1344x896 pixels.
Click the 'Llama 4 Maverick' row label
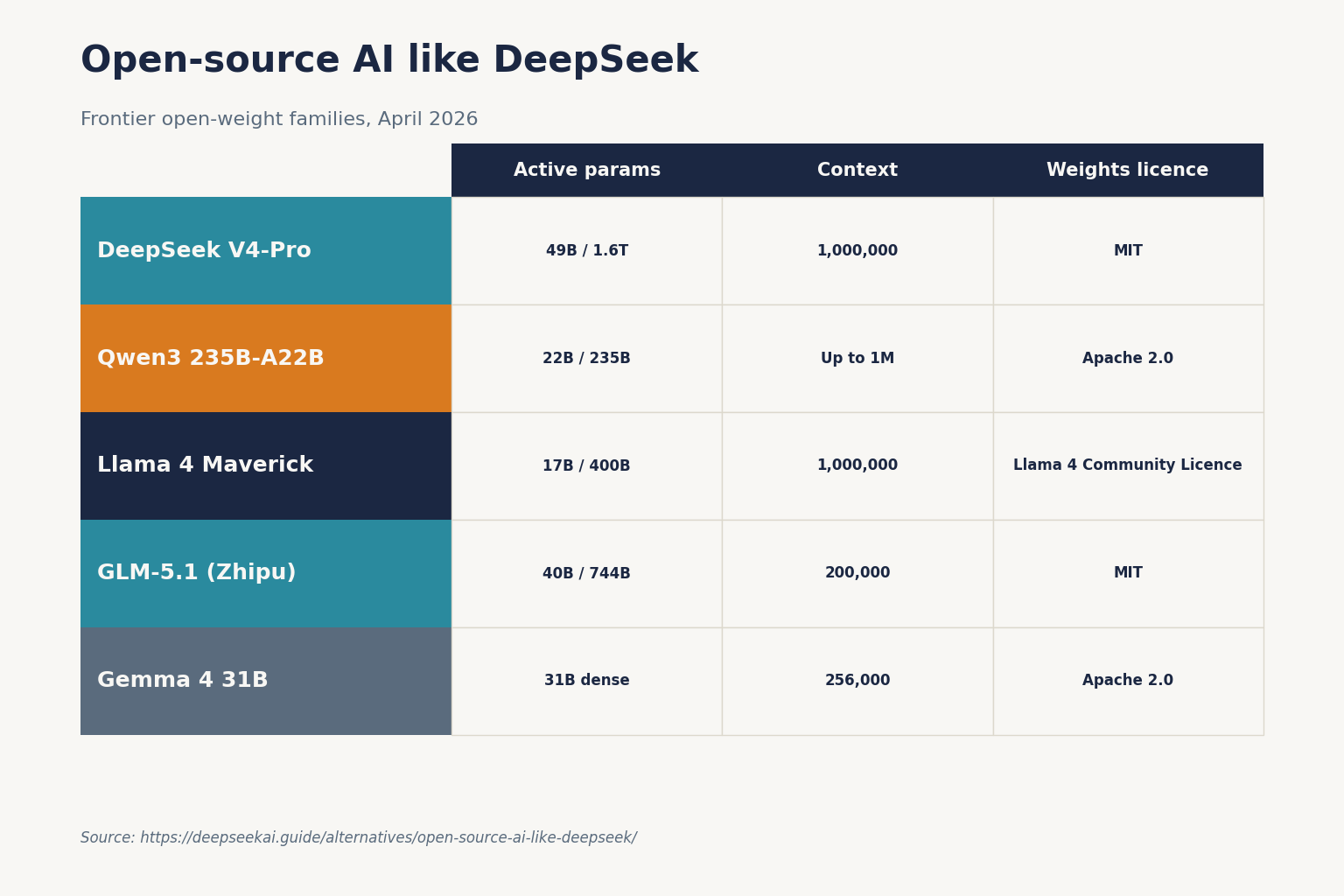(266, 466)
